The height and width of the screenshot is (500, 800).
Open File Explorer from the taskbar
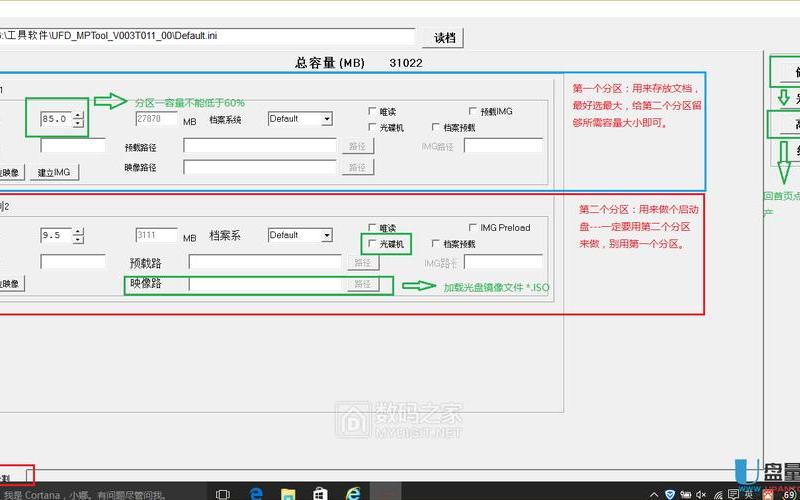(x=288, y=494)
